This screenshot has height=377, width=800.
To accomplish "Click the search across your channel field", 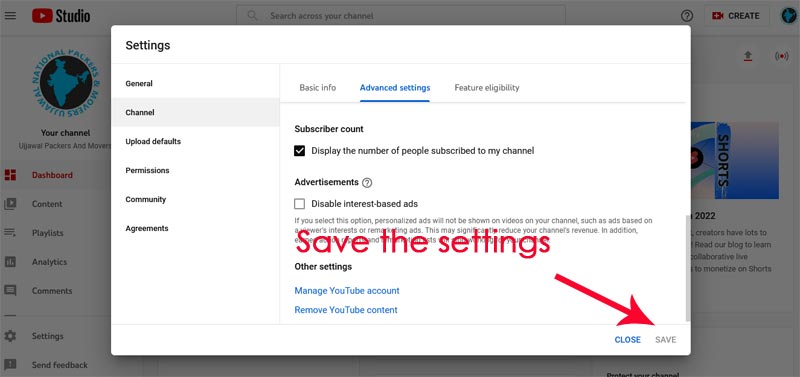I will click(x=401, y=16).
